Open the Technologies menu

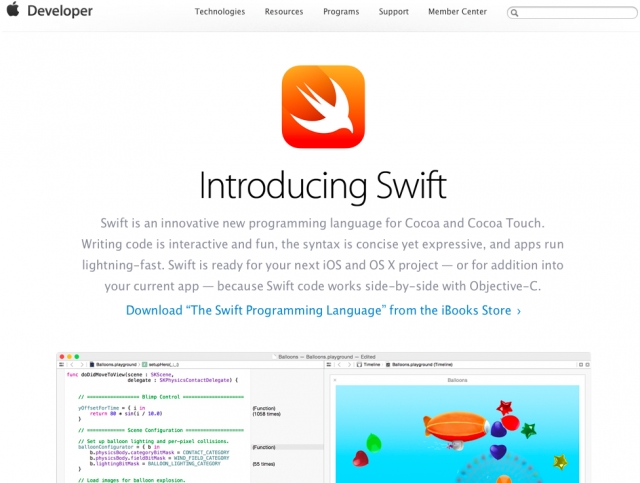point(220,11)
